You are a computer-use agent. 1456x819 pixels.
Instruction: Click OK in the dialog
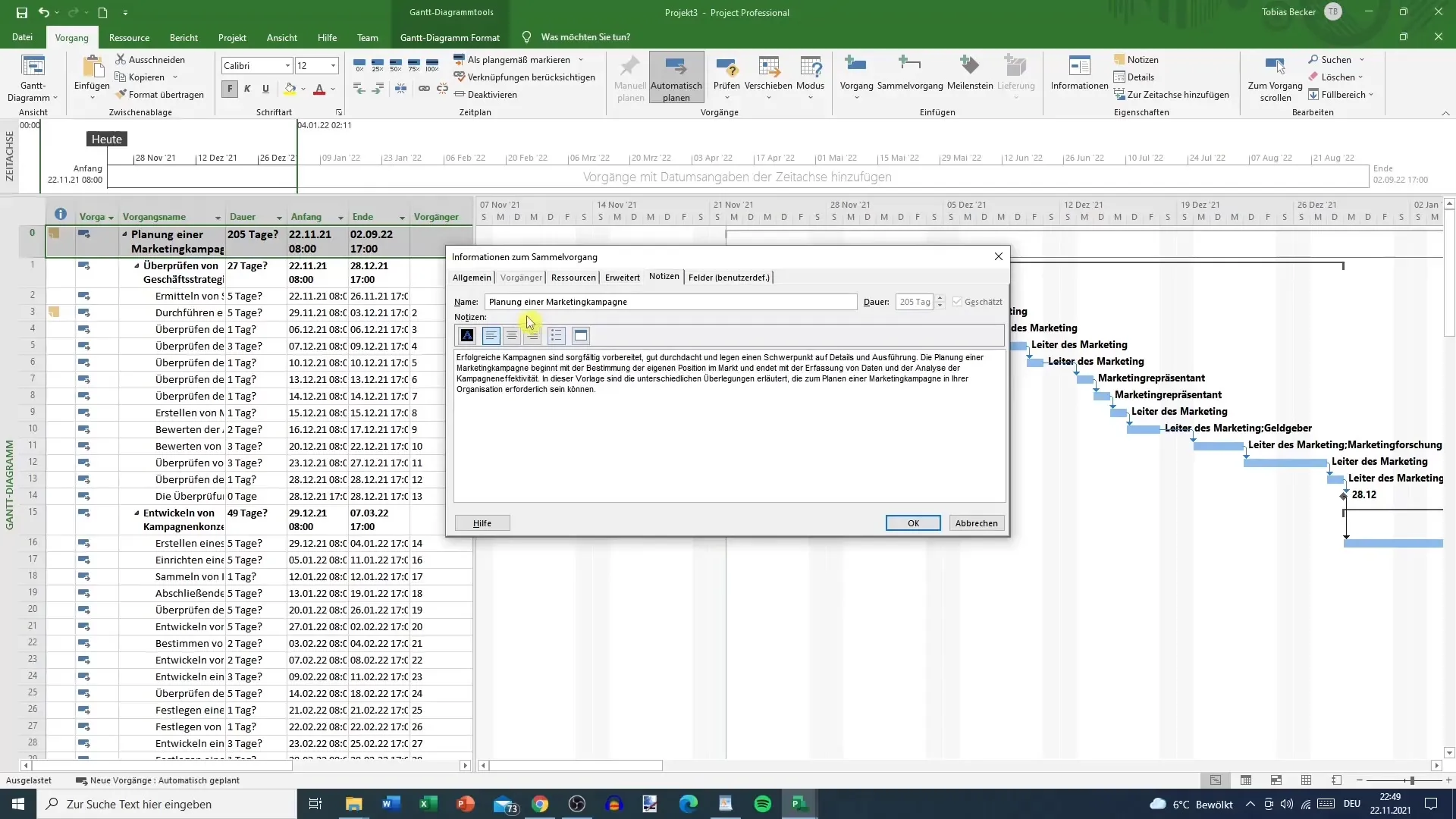click(x=913, y=523)
